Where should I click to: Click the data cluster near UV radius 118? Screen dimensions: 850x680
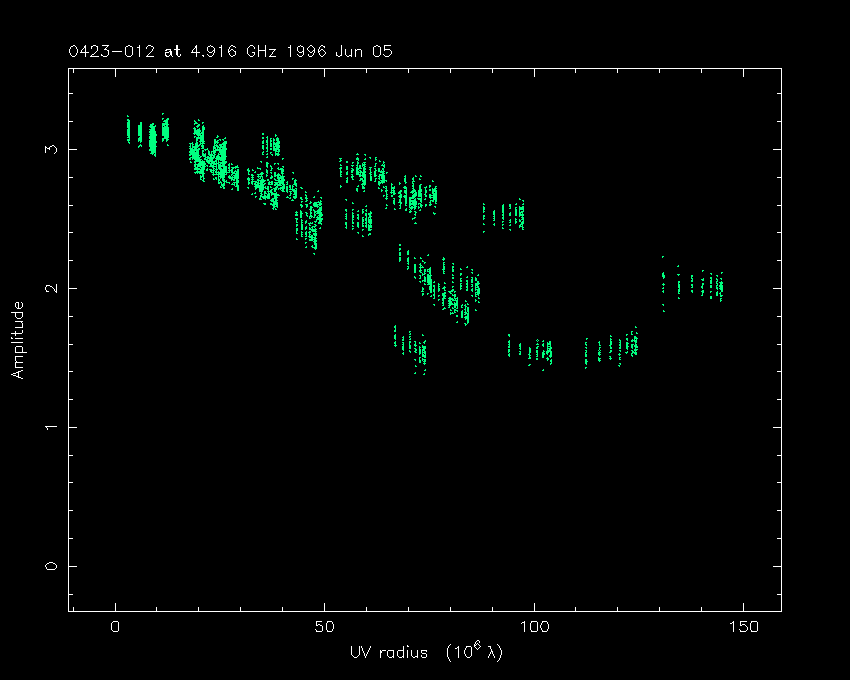[x=611, y=348]
